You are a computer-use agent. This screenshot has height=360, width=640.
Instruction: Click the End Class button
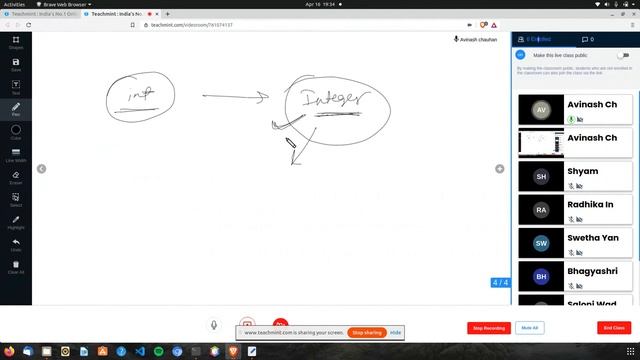tap(614, 328)
